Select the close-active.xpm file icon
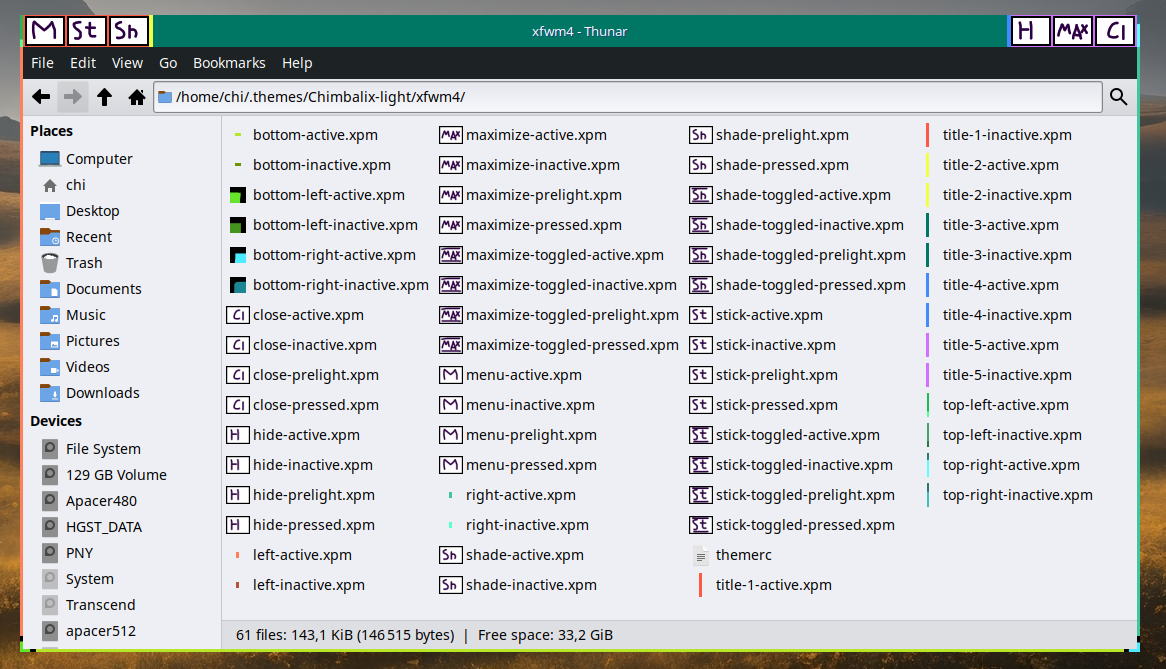Image resolution: width=1166 pixels, height=669 pixels. [237, 315]
